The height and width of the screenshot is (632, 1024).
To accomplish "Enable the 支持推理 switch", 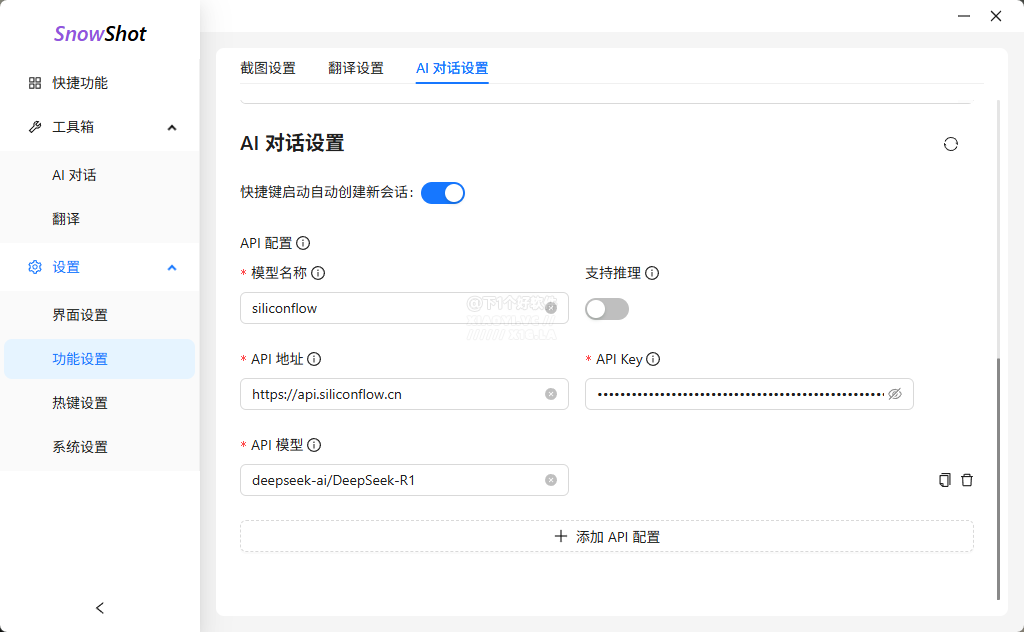I will pos(607,309).
